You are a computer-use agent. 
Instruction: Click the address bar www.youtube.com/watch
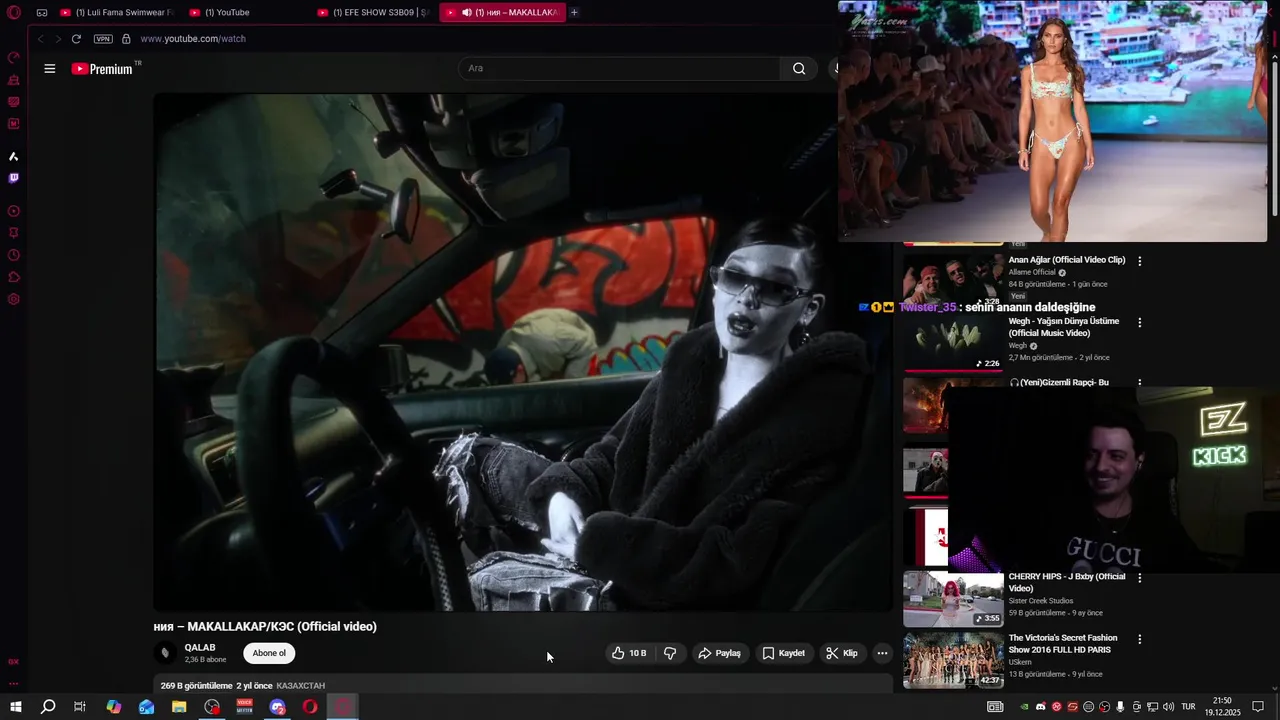pos(193,39)
